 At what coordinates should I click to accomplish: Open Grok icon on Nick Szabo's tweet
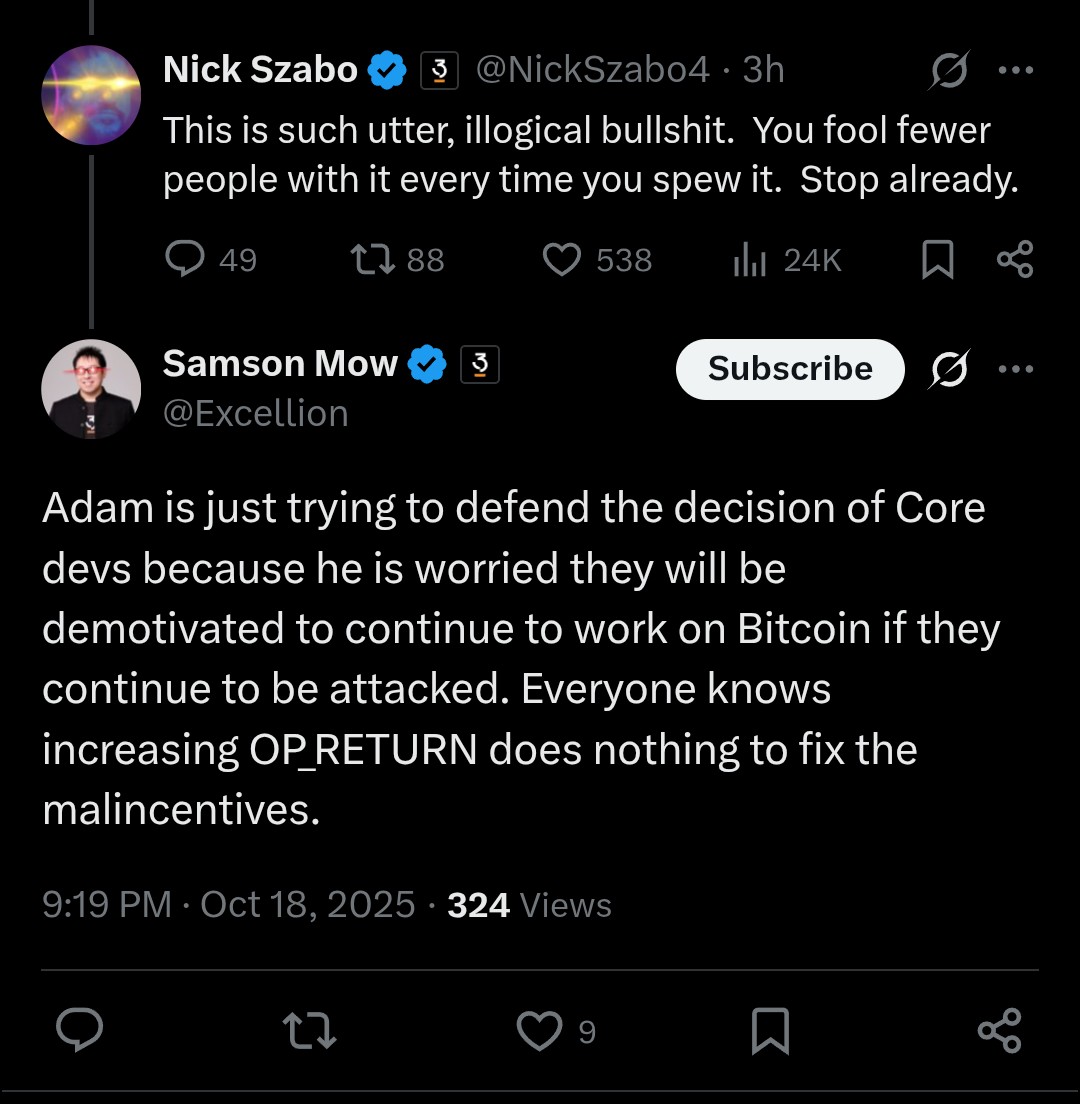coord(948,71)
